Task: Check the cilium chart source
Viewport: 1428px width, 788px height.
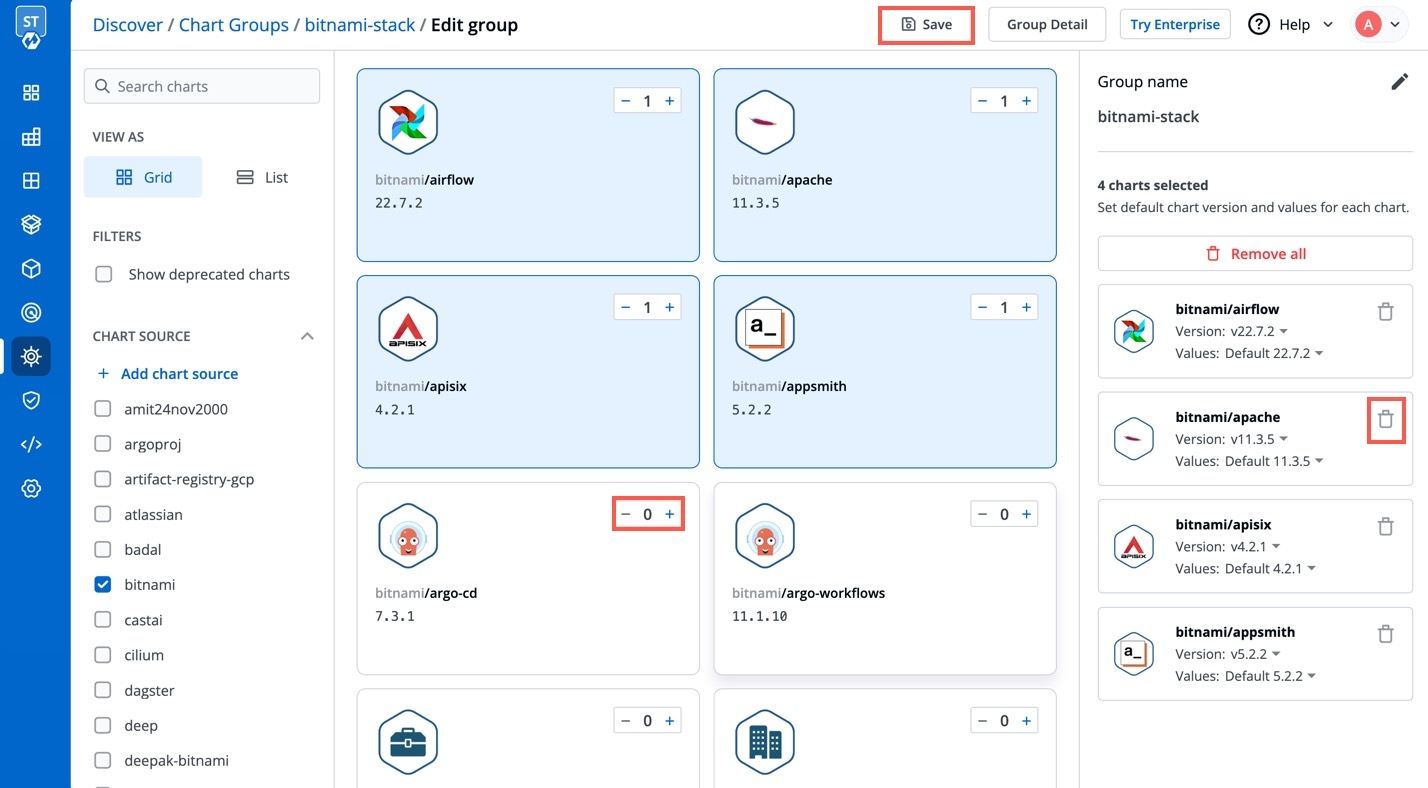Action: coord(102,655)
